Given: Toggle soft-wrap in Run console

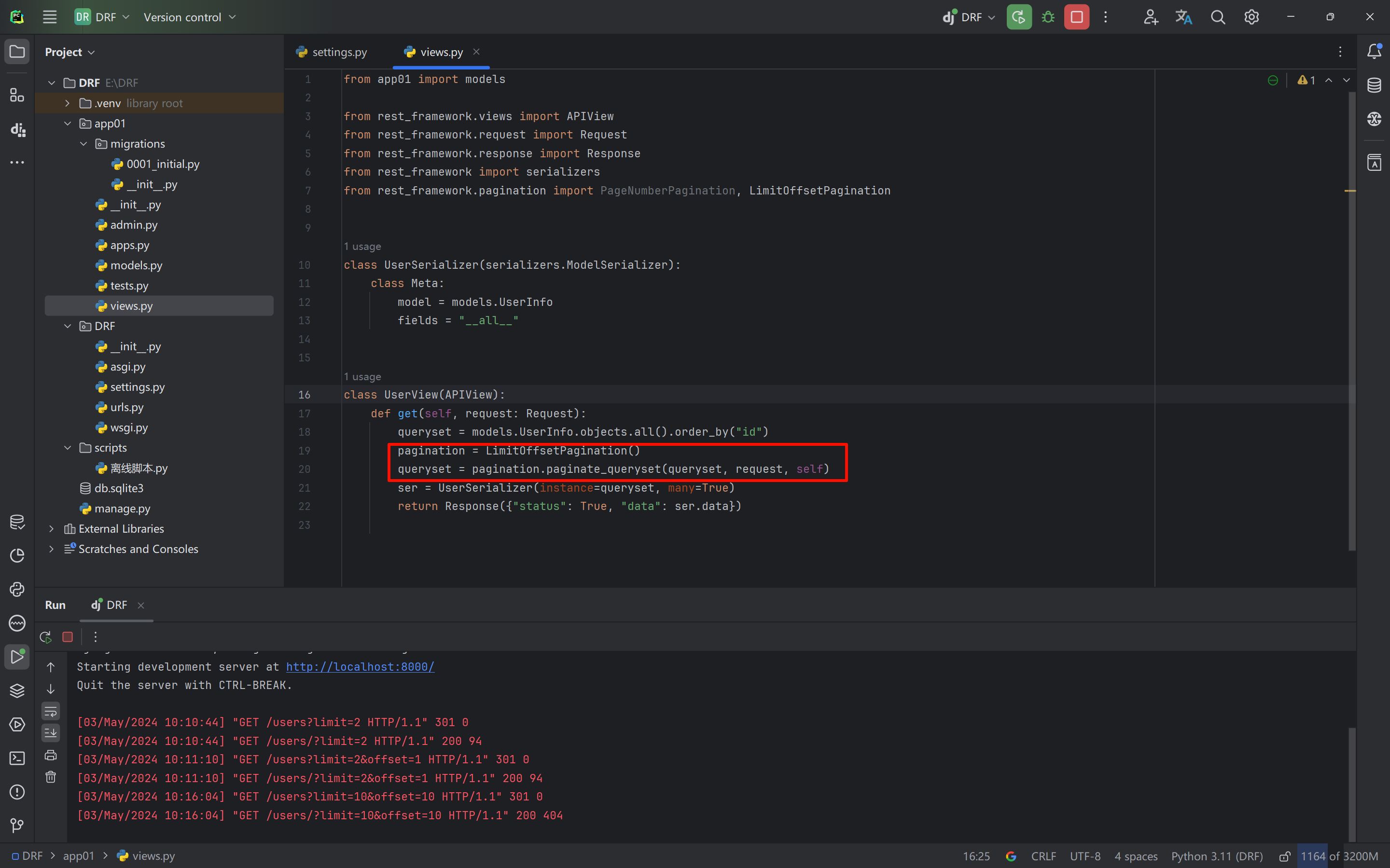Looking at the screenshot, I should pos(51,711).
